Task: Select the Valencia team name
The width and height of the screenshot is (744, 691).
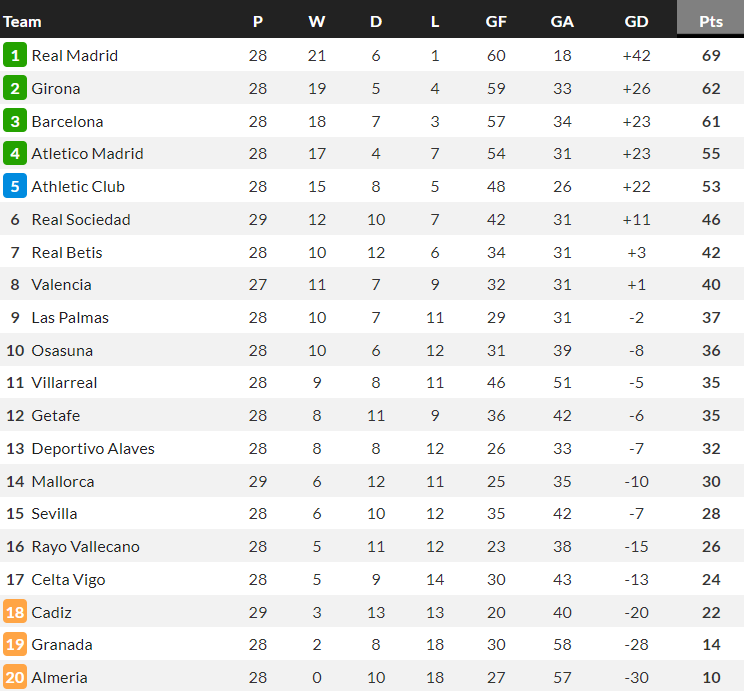Action: (62, 285)
